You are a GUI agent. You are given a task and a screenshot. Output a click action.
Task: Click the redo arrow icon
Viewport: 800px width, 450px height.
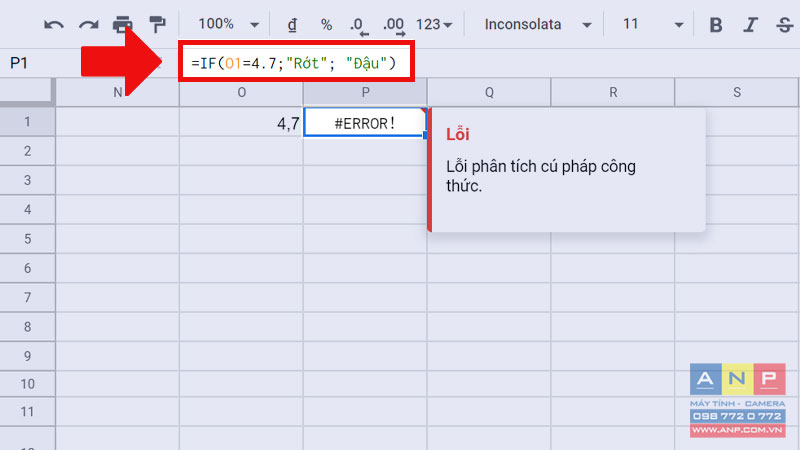(88, 24)
